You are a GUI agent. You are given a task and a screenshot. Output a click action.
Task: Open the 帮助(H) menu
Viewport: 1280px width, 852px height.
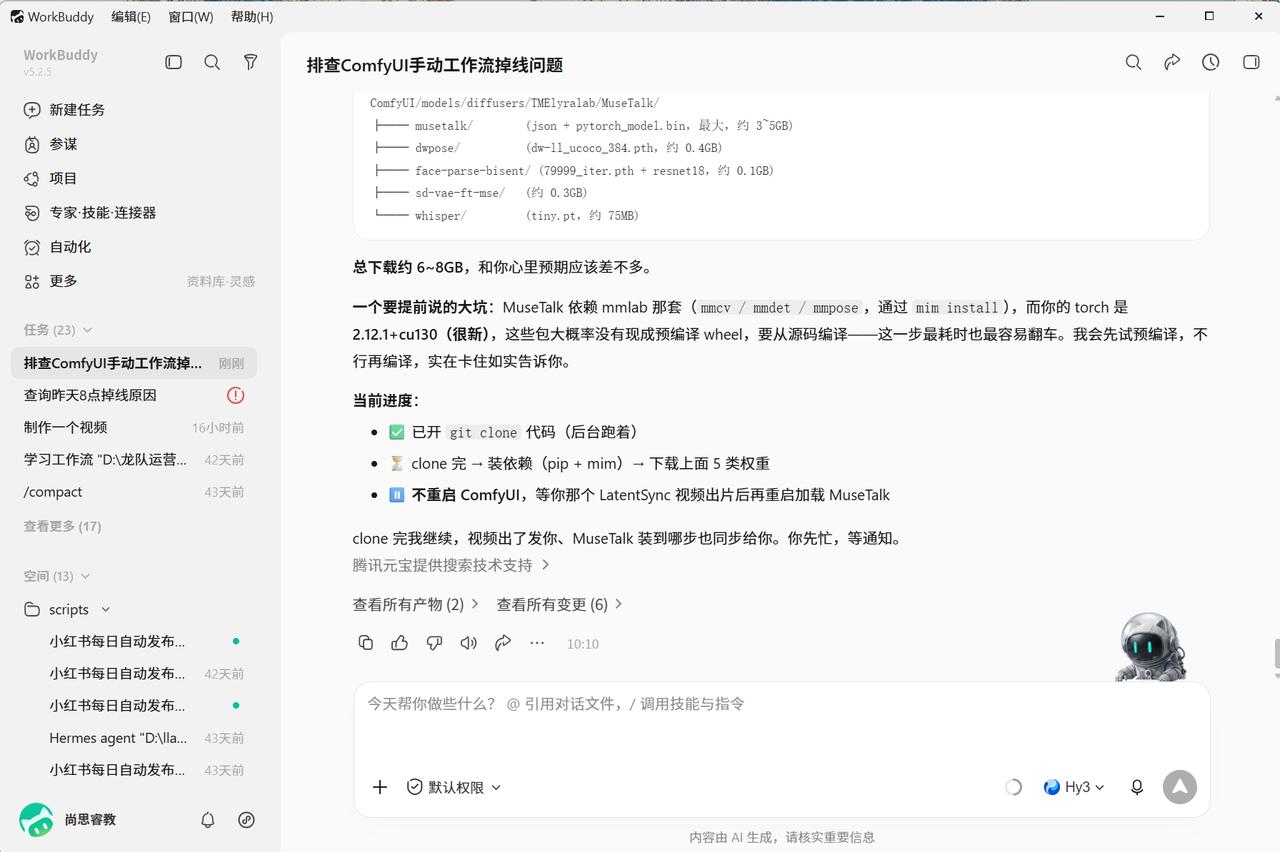click(251, 16)
